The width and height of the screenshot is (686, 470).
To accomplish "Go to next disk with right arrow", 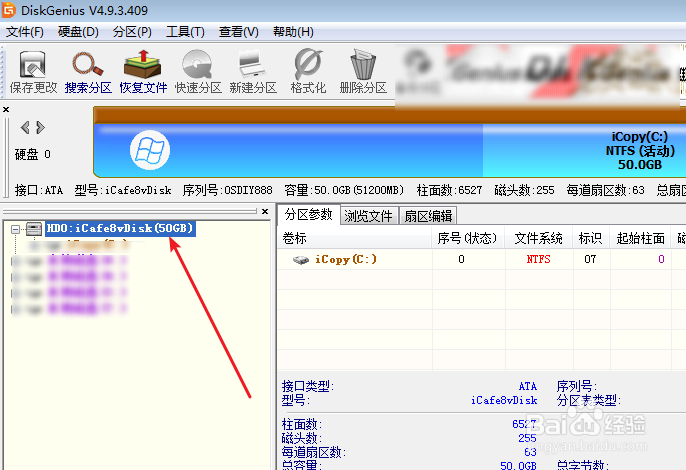I will [40, 127].
